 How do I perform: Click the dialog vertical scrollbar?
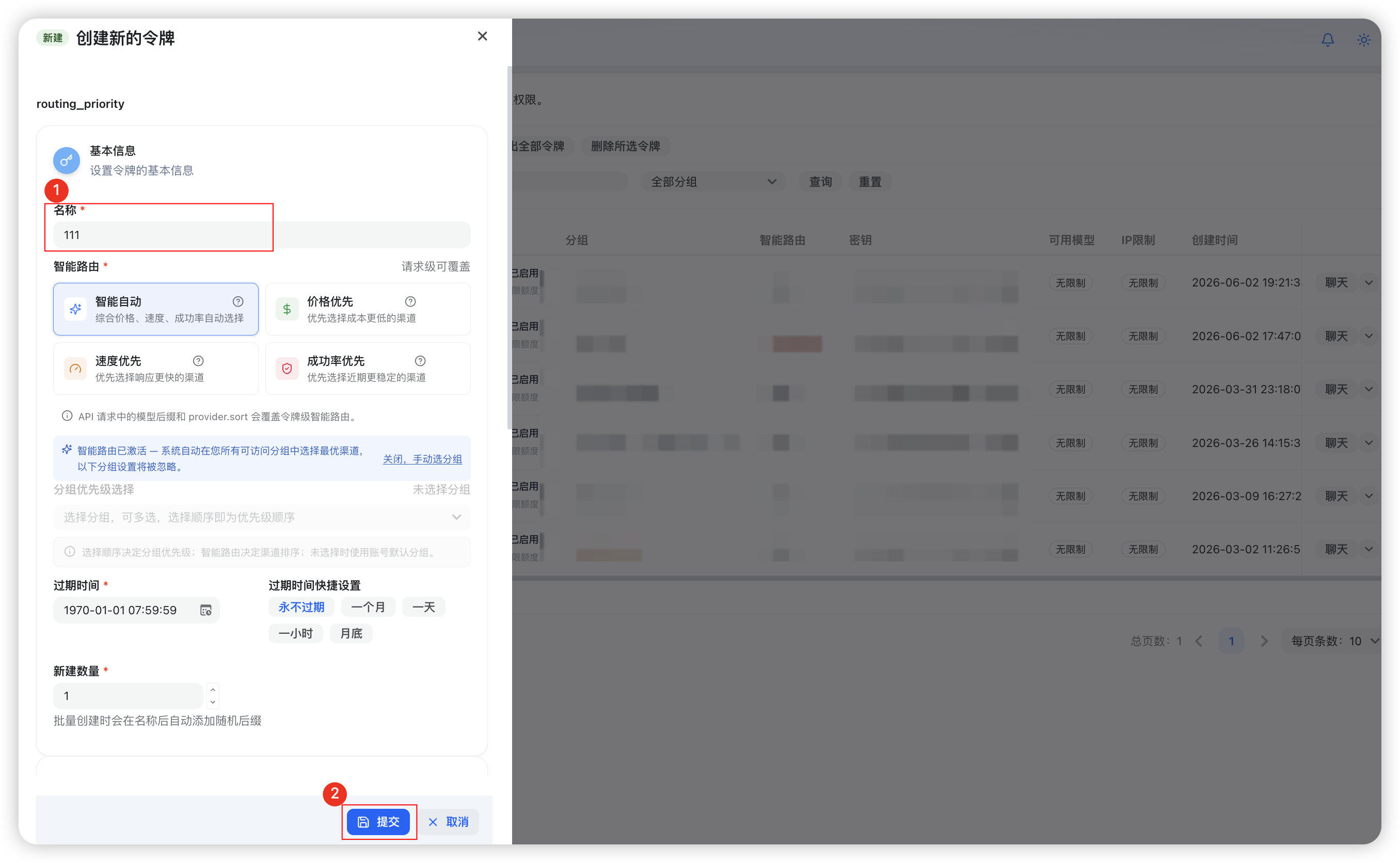pyautogui.click(x=509, y=247)
